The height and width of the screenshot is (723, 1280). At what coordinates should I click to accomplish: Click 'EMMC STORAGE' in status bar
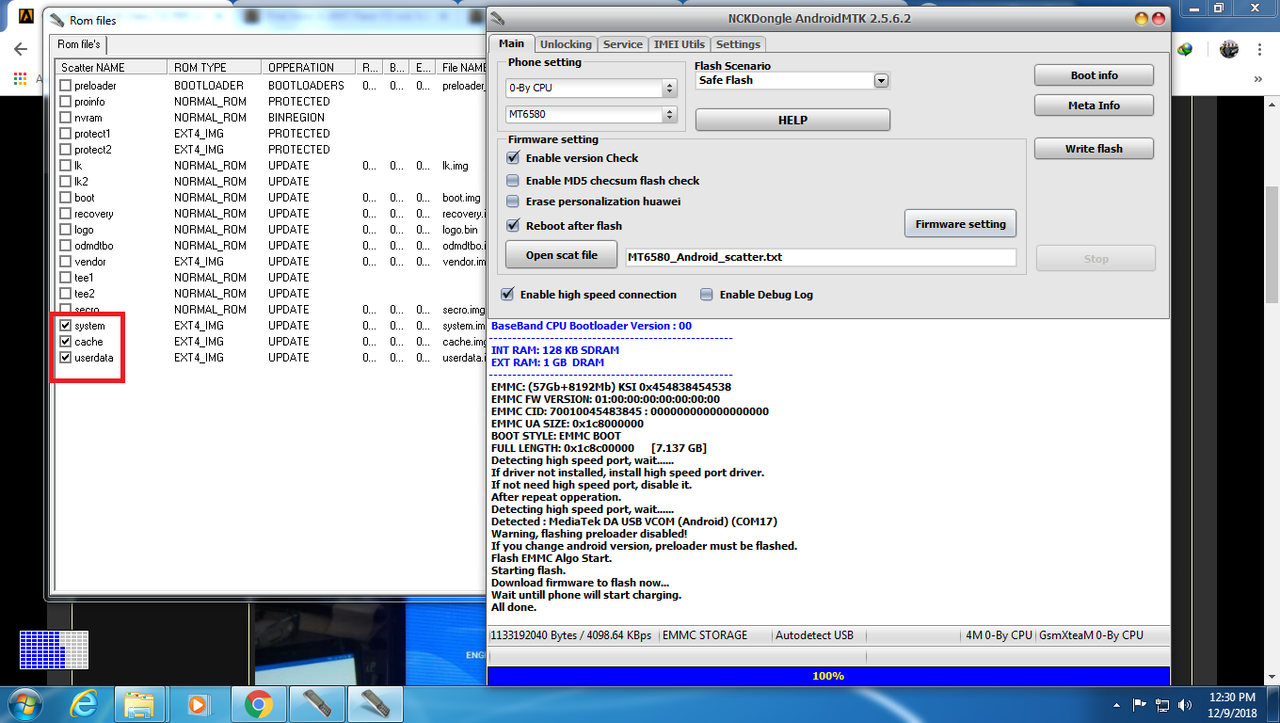point(704,635)
